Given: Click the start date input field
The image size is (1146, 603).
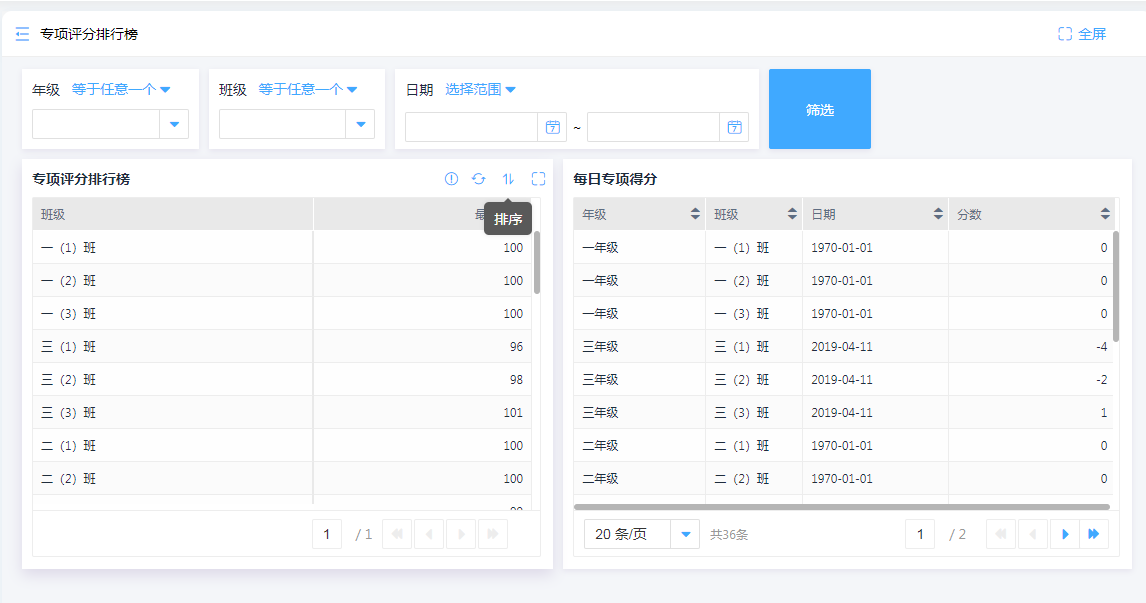Looking at the screenshot, I should (472, 127).
